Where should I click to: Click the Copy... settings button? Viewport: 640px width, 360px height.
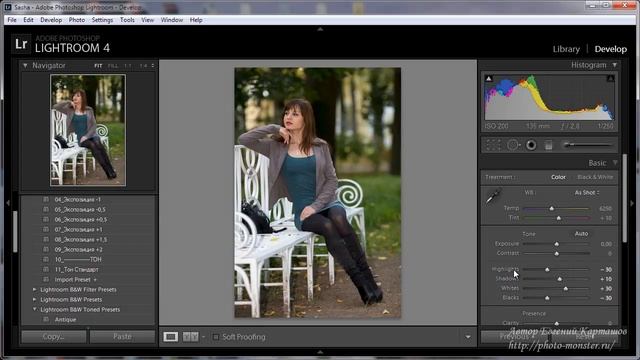tap(54, 337)
